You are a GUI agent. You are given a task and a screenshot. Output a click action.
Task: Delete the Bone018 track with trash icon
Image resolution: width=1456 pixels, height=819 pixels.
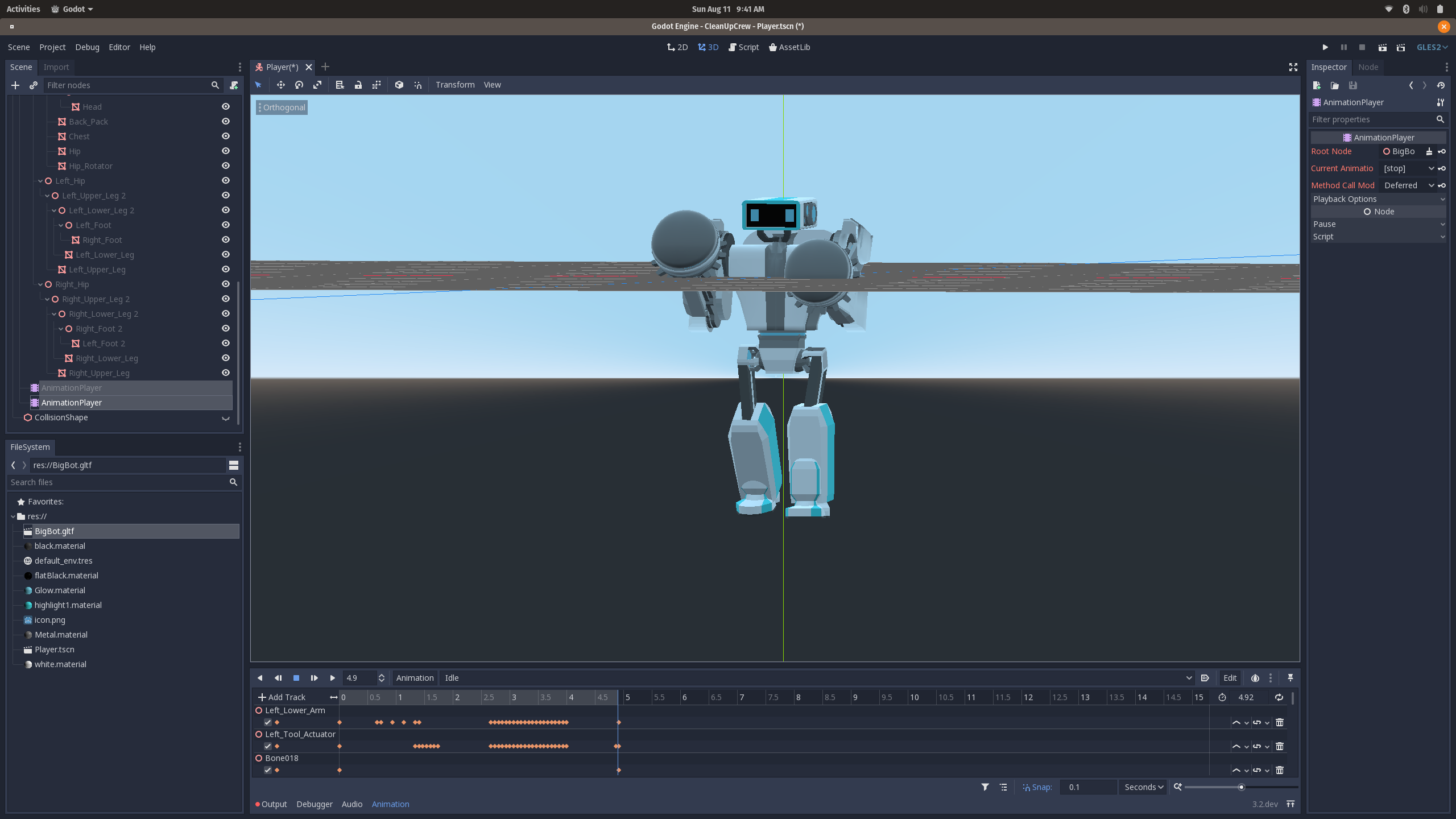(1280, 770)
